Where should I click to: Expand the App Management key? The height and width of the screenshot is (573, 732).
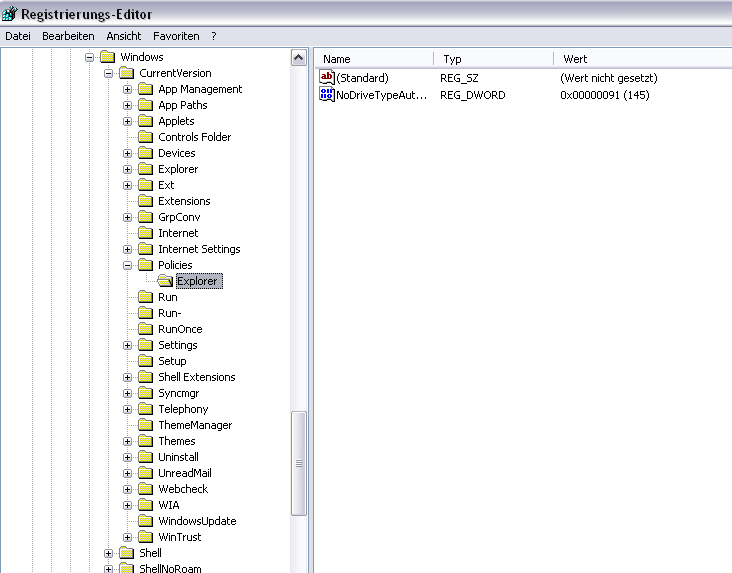[x=127, y=89]
